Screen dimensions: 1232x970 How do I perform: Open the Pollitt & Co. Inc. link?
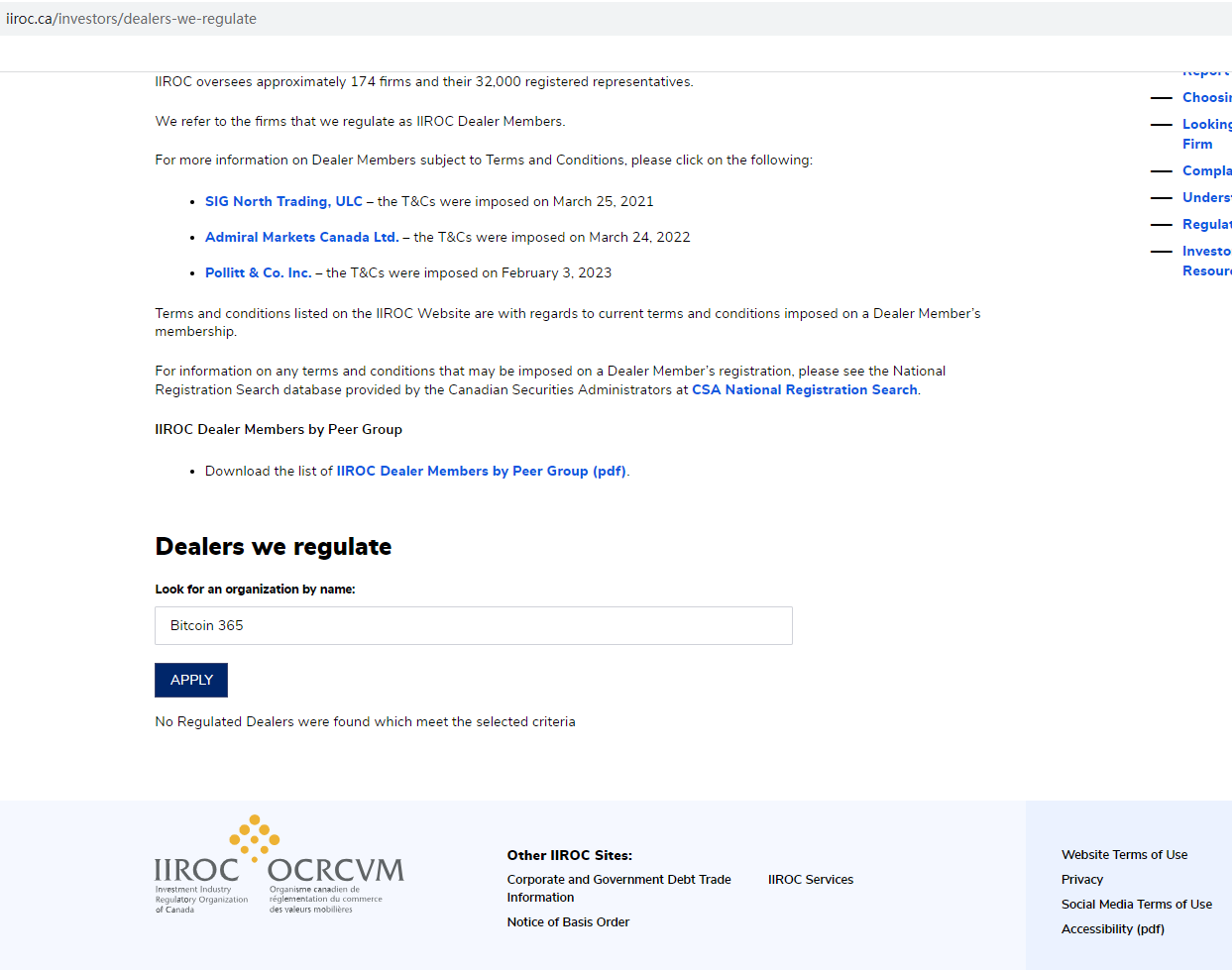(x=258, y=272)
